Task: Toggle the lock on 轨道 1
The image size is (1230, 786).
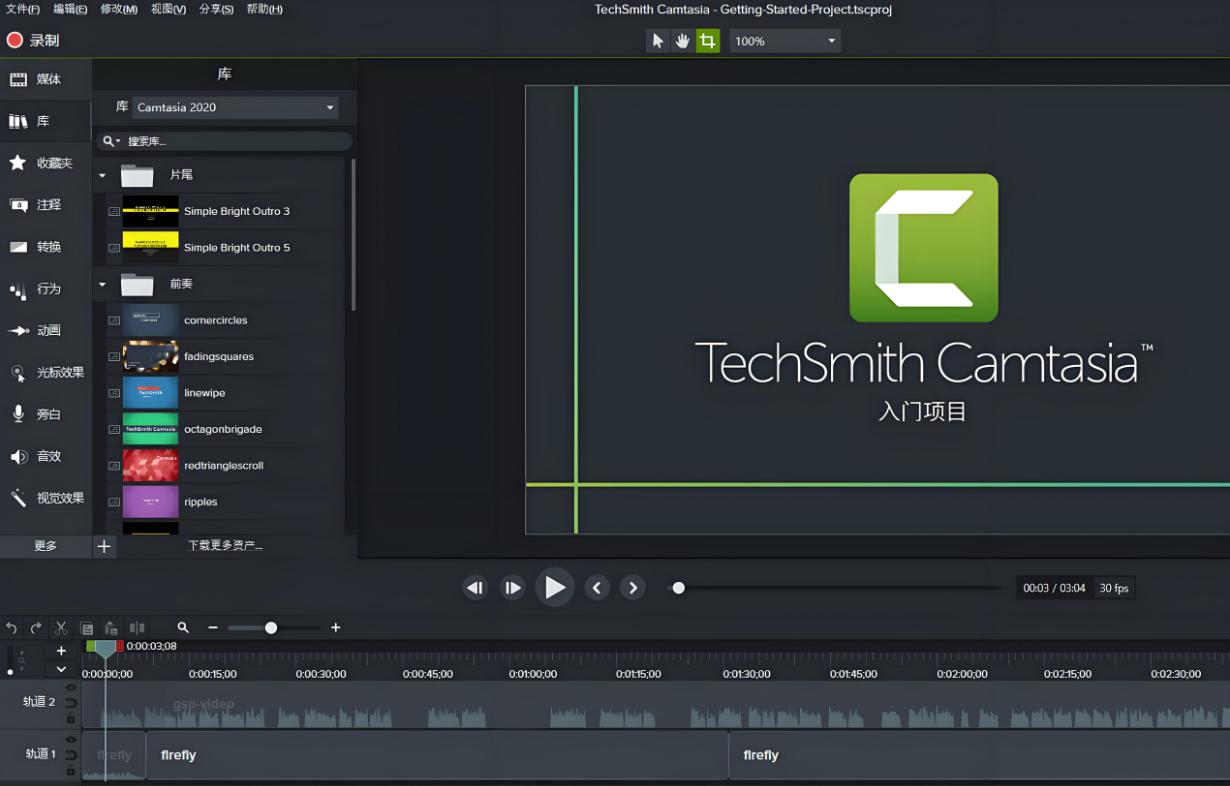Action: pyautogui.click(x=71, y=772)
